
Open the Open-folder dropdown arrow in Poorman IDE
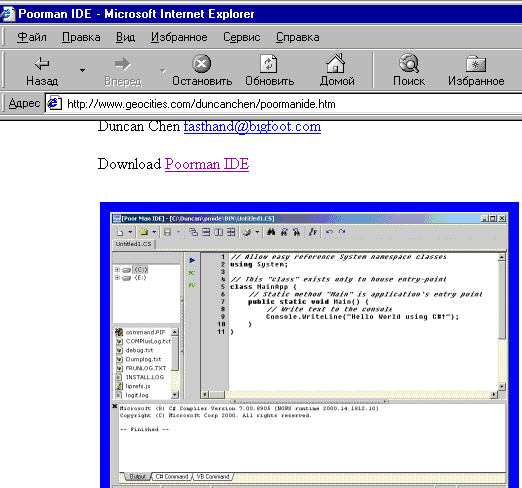click(154, 232)
